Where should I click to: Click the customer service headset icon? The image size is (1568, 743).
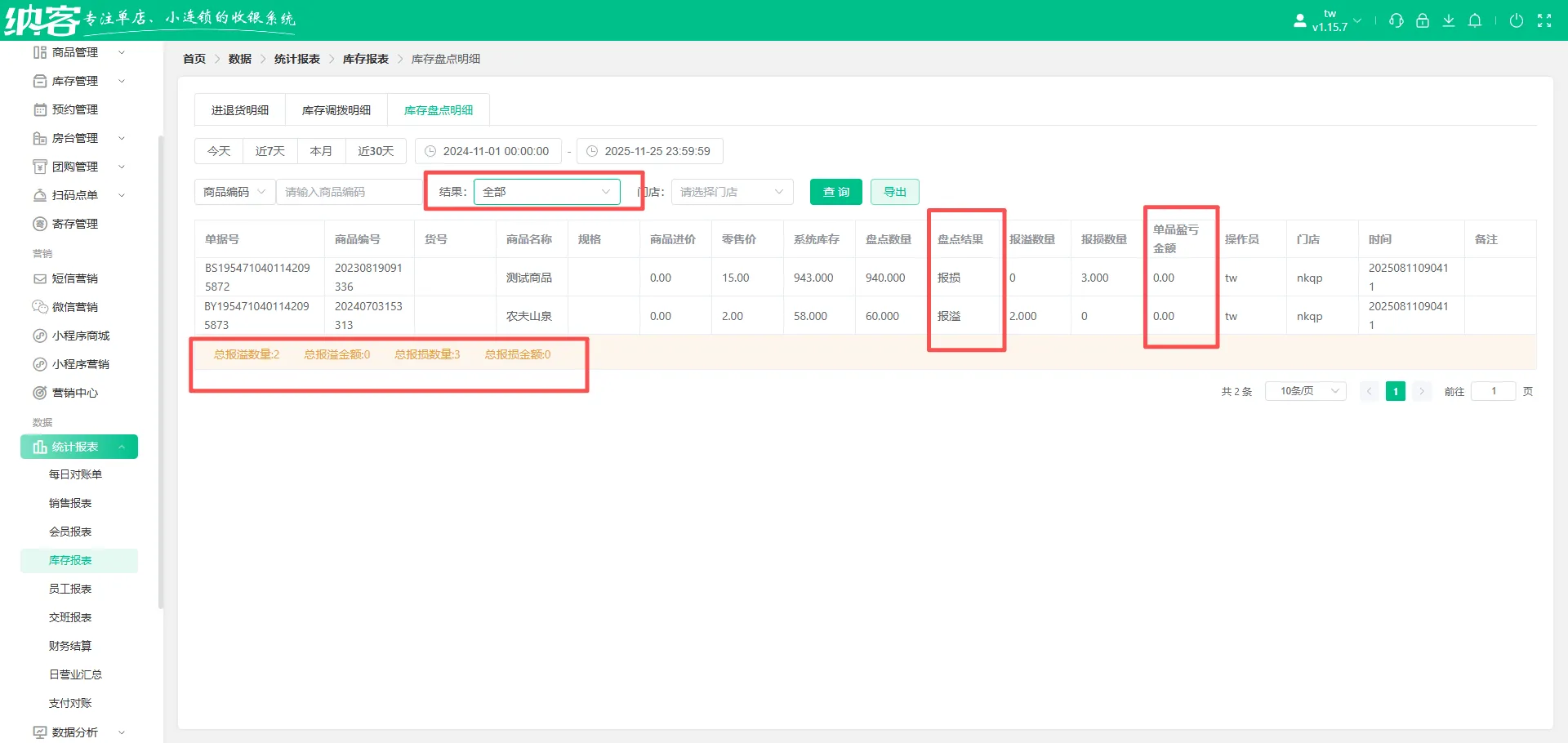[x=1396, y=20]
